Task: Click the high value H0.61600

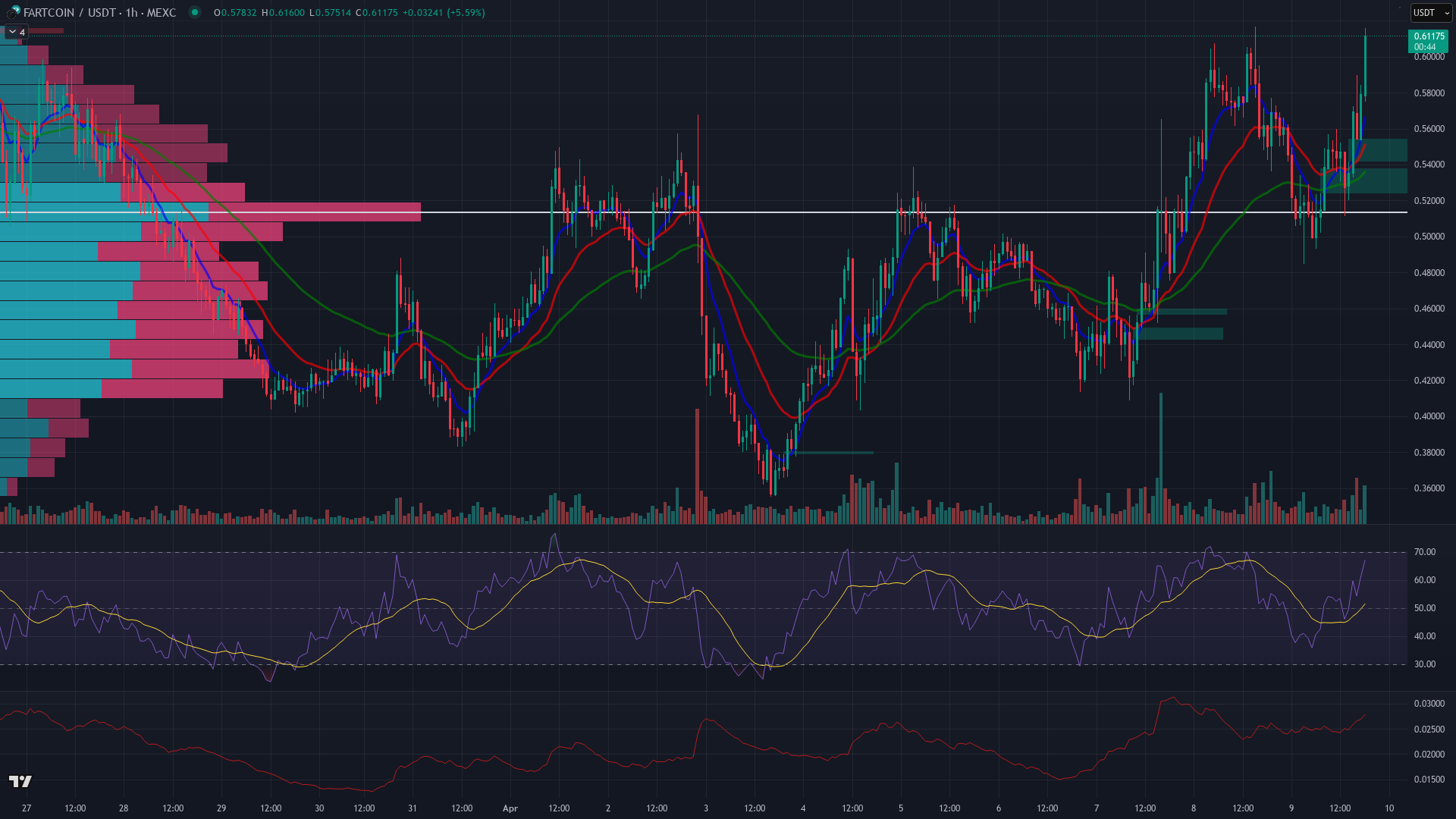Action: (x=283, y=12)
